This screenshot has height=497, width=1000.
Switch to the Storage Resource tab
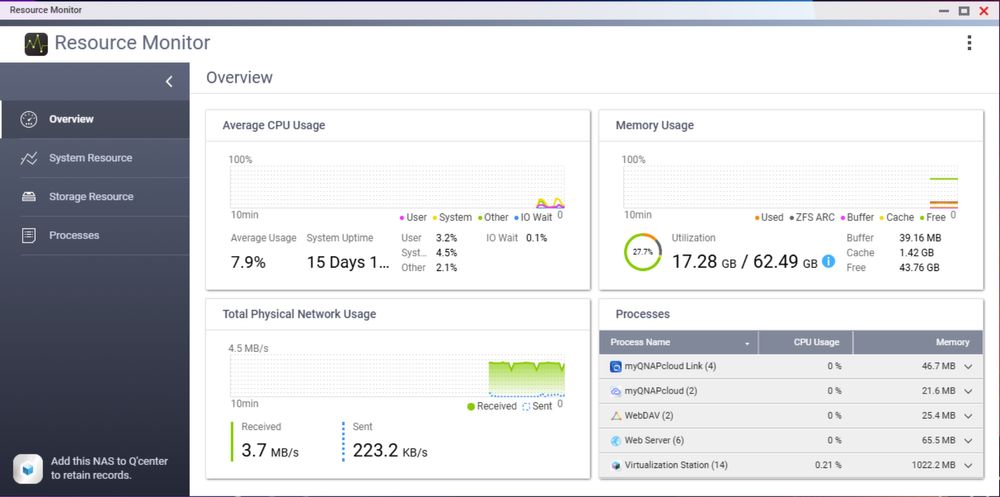(x=91, y=197)
